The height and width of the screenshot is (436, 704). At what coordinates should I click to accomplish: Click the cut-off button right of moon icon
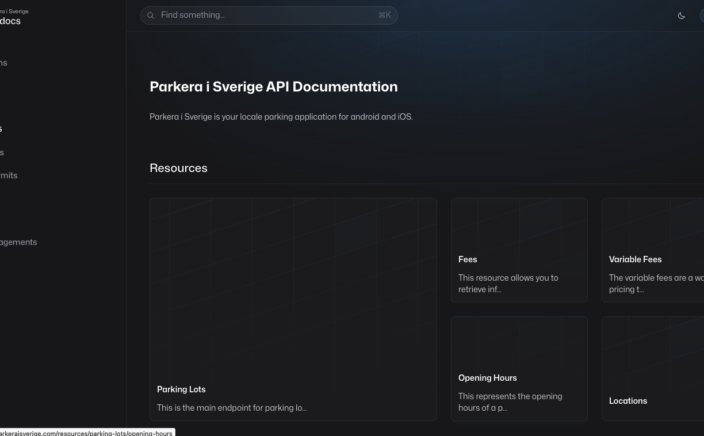[x=700, y=16]
